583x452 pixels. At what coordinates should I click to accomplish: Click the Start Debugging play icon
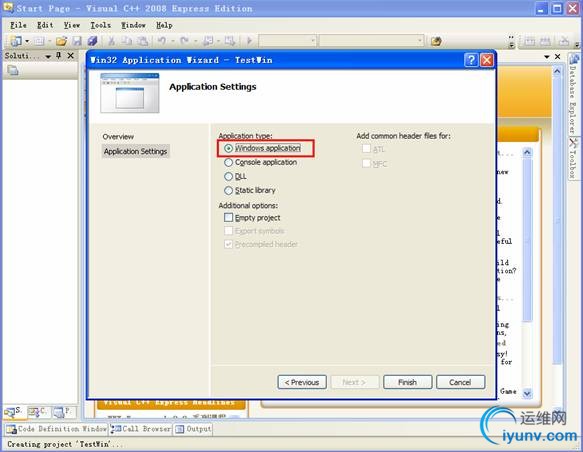[x=249, y=41]
